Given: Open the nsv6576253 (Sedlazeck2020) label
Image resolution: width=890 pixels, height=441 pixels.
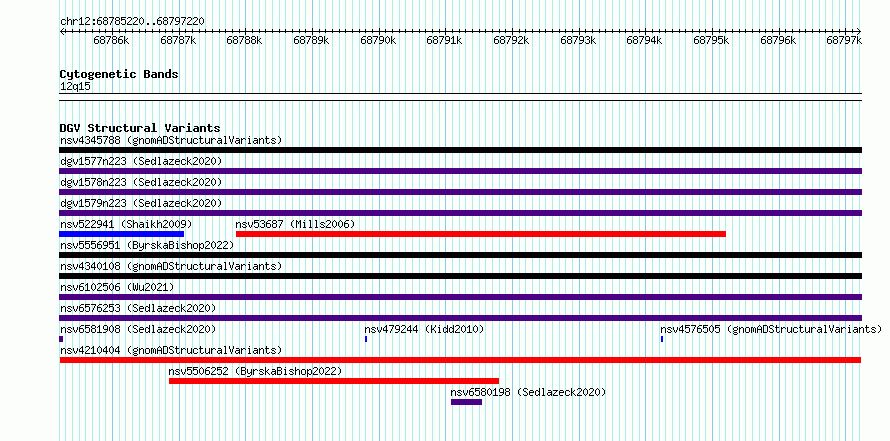Looking at the screenshot, I should [x=138, y=308].
